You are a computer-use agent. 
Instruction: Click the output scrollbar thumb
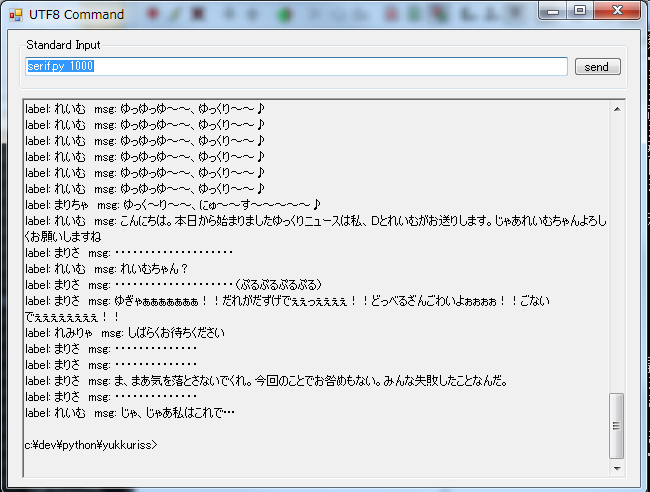[x=617, y=426]
